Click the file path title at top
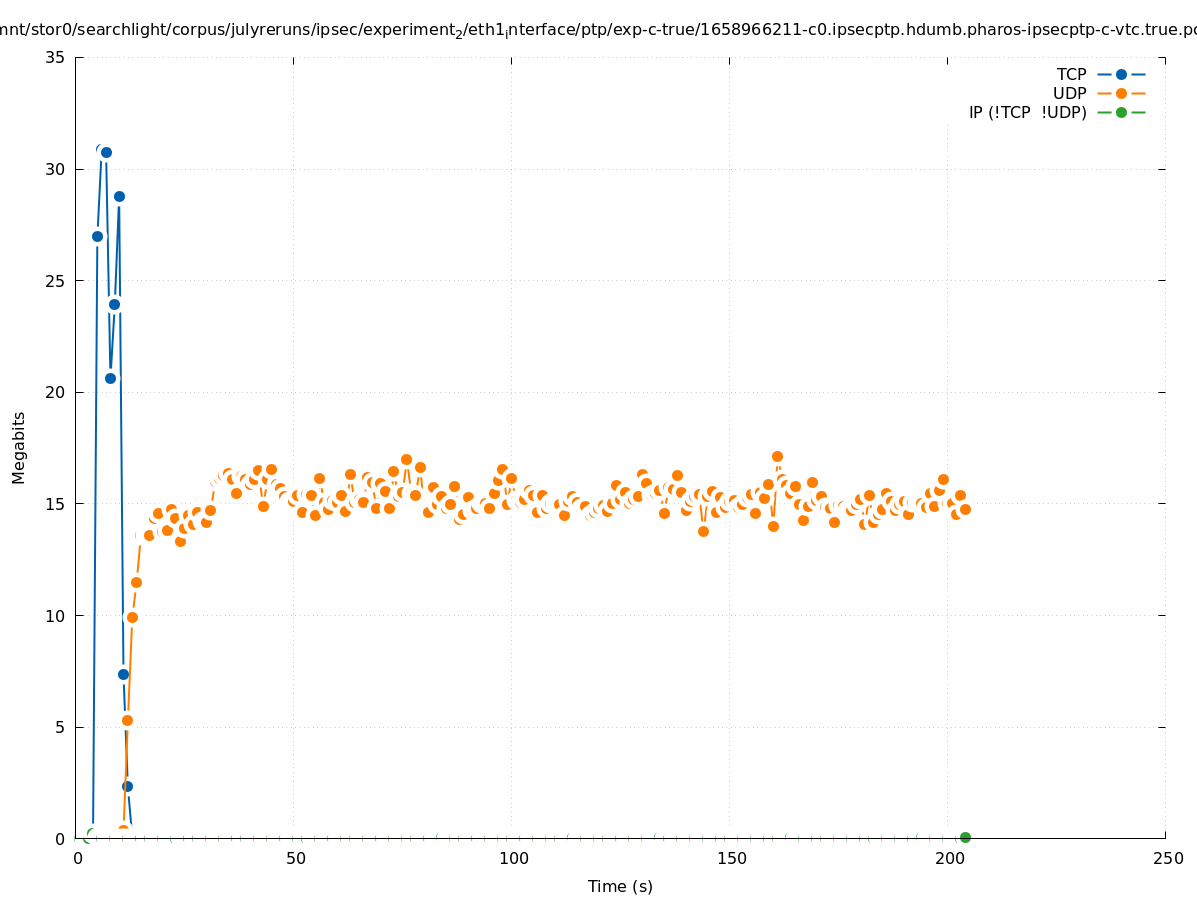The width and height of the screenshot is (1197, 900). (x=598, y=30)
